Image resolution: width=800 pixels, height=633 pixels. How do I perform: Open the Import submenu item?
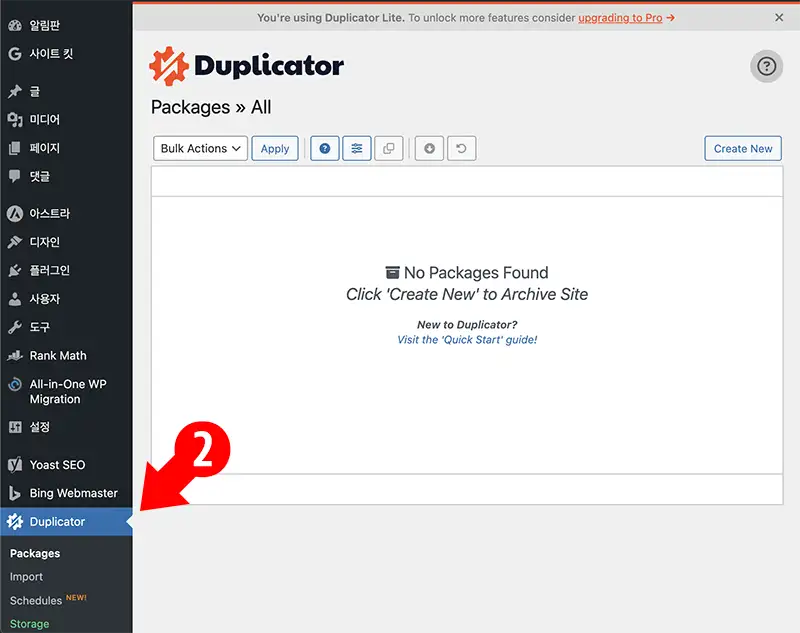coord(26,577)
